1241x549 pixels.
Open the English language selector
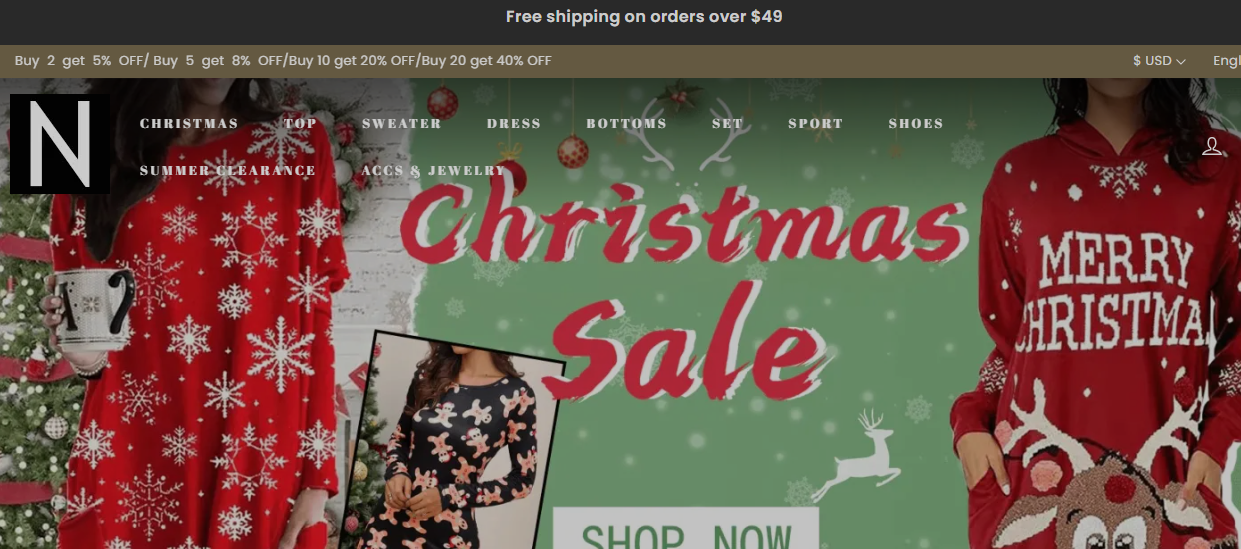(x=1227, y=61)
